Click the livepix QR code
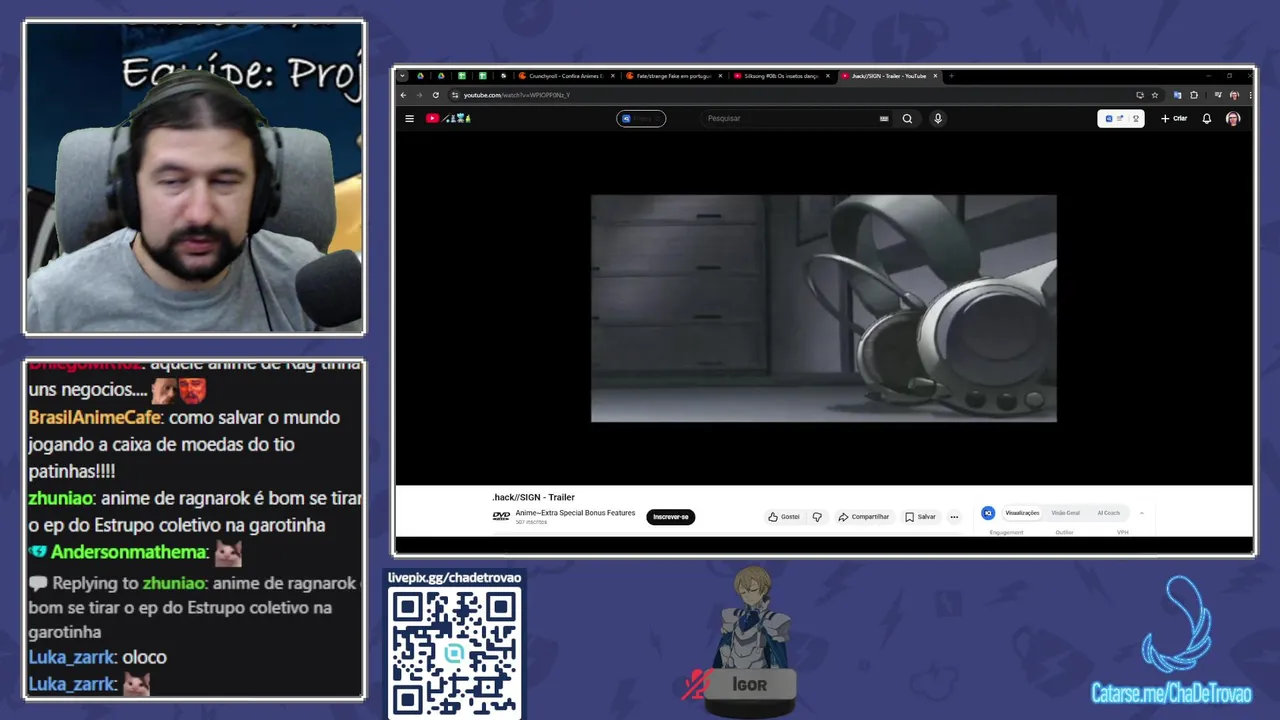Image resolution: width=1280 pixels, height=720 pixels. [x=454, y=651]
